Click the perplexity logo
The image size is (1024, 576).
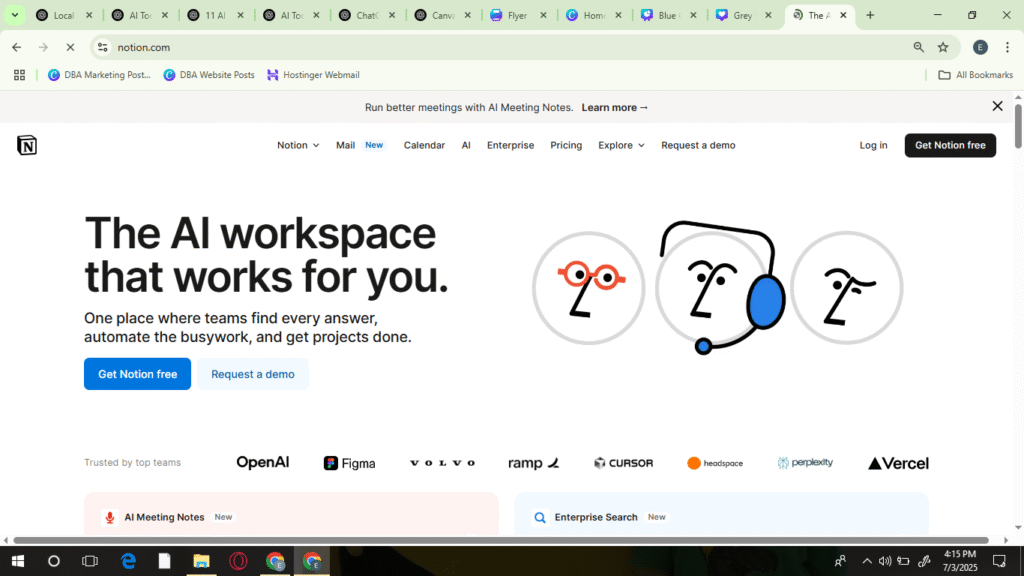tap(805, 463)
